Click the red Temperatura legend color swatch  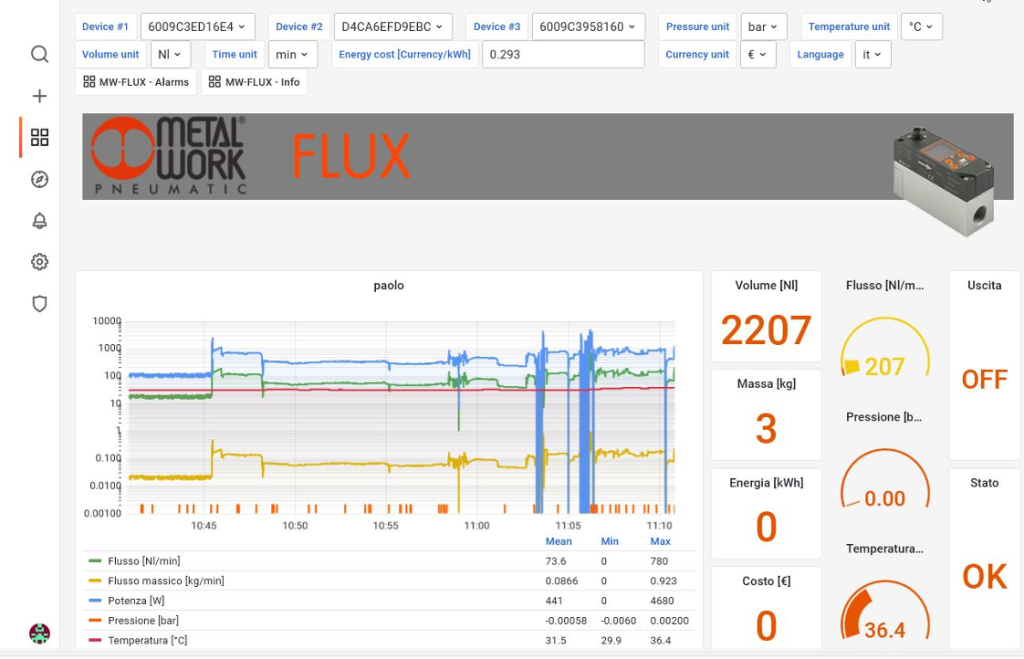pos(95,640)
